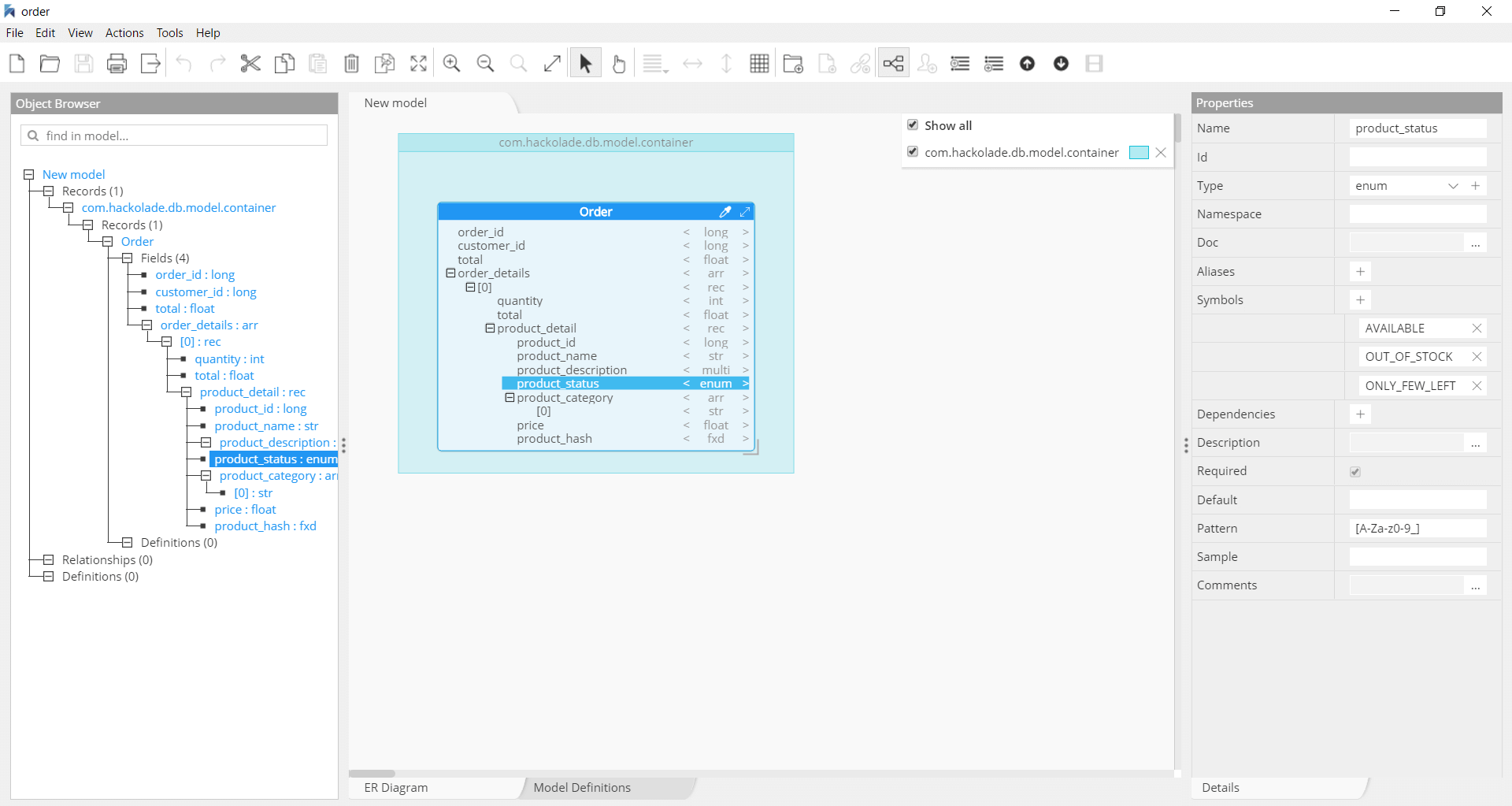Click the Zoom In magnifier icon
Viewport: 1512px width, 806px height.
[452, 64]
